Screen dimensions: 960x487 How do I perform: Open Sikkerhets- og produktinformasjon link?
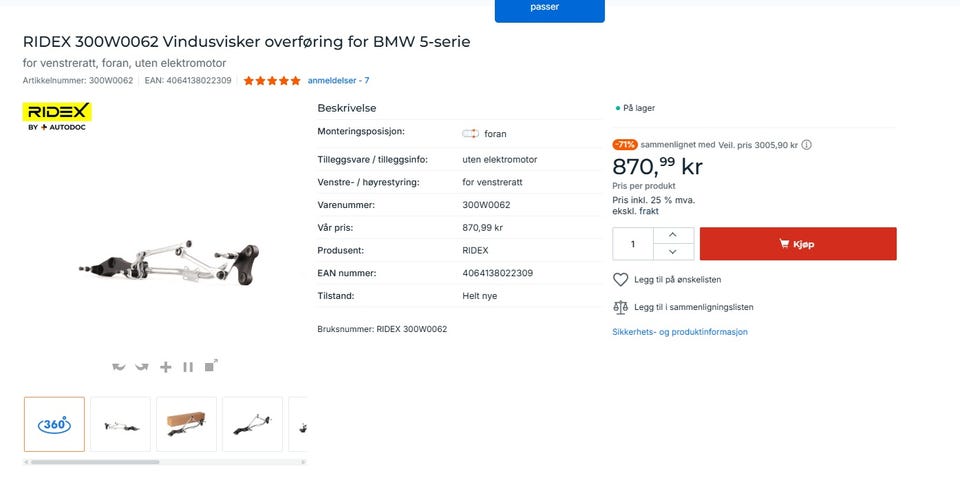click(x=680, y=332)
